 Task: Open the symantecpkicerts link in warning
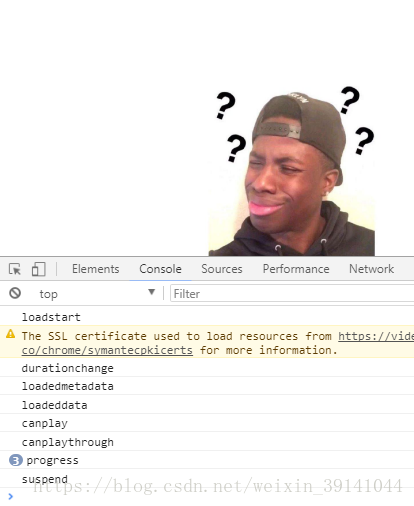107,350
